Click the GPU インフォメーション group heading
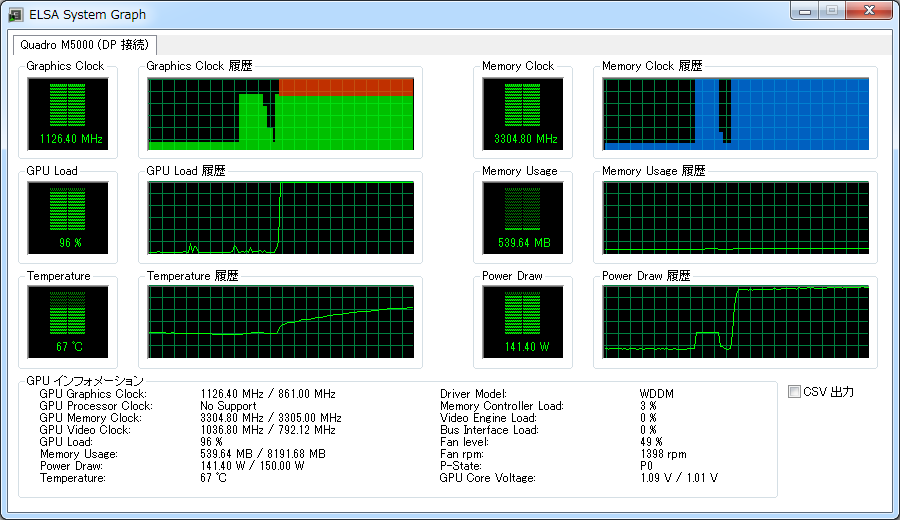The height and width of the screenshot is (520, 900). (85, 381)
